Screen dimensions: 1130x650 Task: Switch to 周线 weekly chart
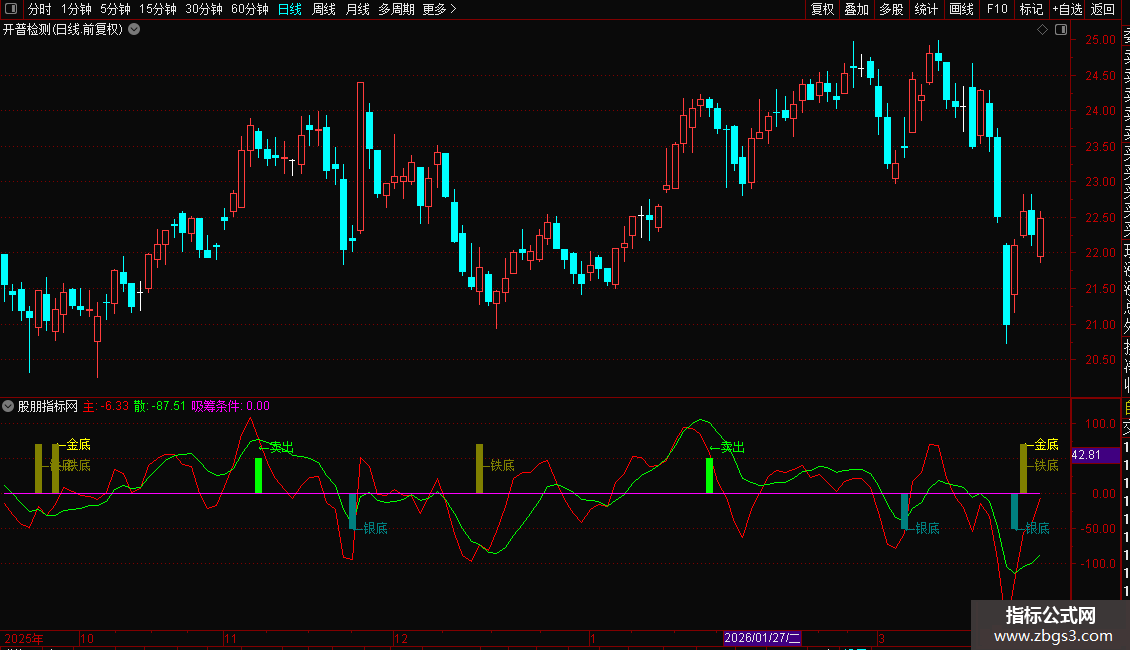pos(324,9)
